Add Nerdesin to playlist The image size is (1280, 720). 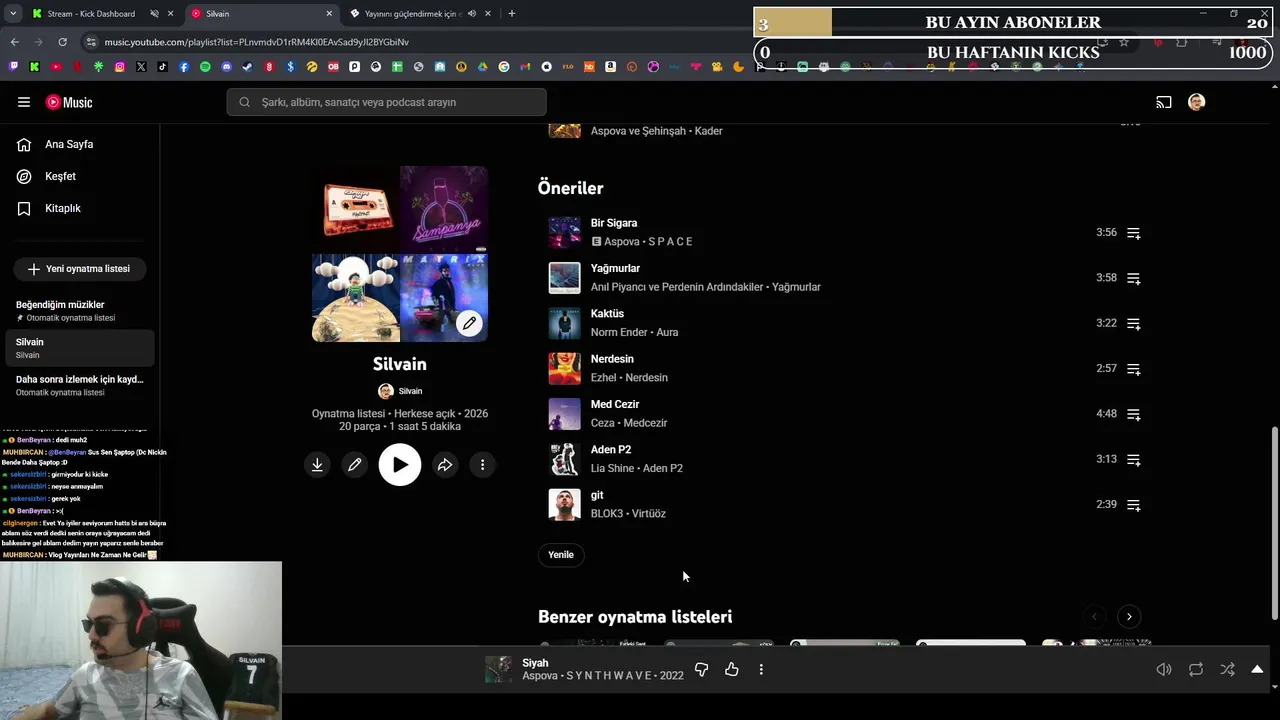(x=1134, y=369)
